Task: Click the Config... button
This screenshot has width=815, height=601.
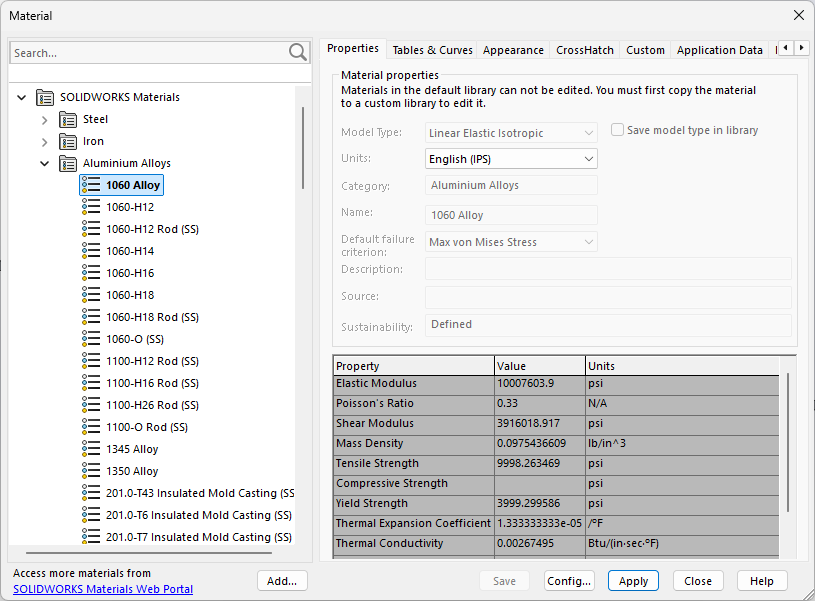Action: coord(569,581)
